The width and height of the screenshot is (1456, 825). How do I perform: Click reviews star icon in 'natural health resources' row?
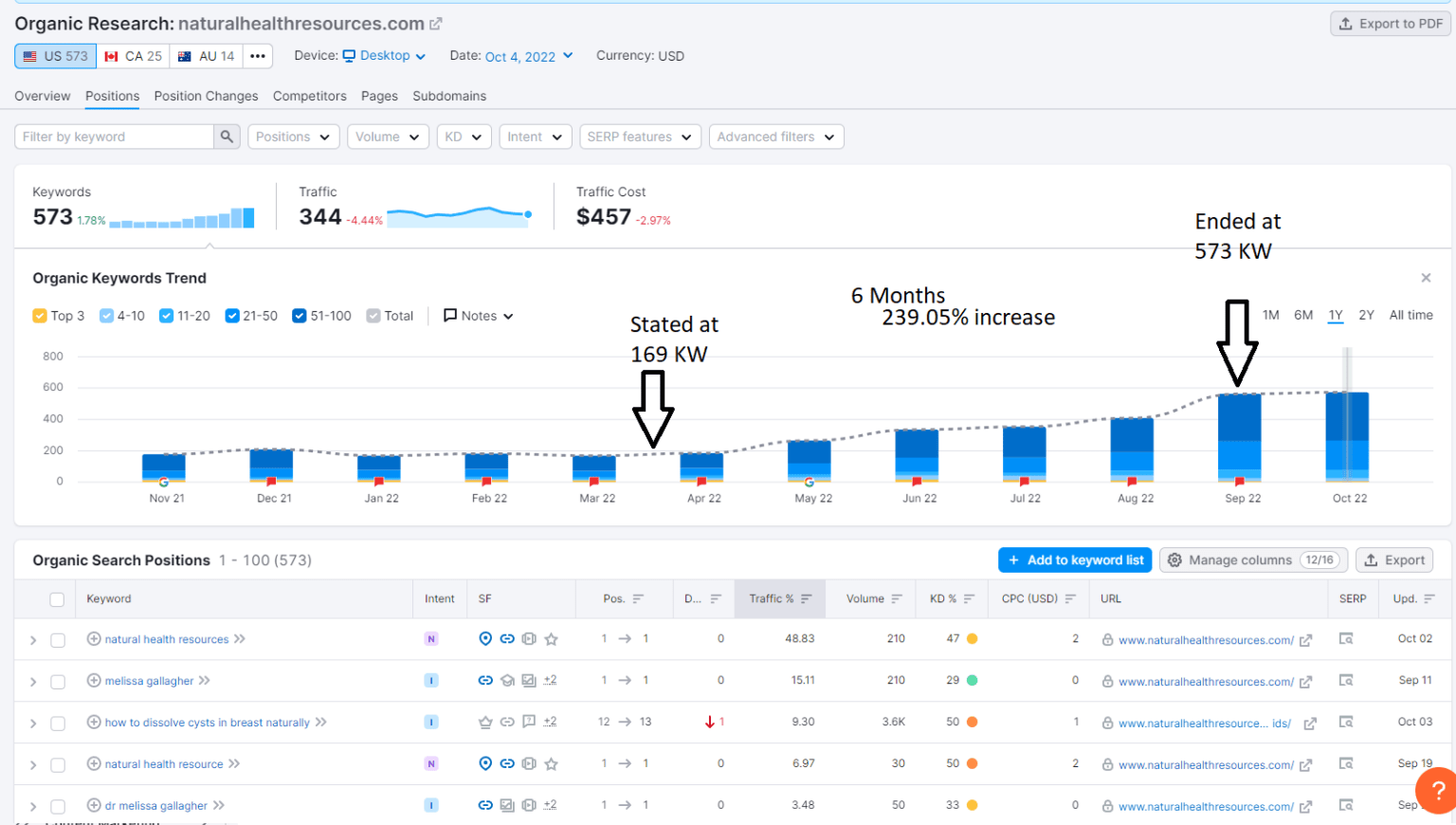point(551,639)
